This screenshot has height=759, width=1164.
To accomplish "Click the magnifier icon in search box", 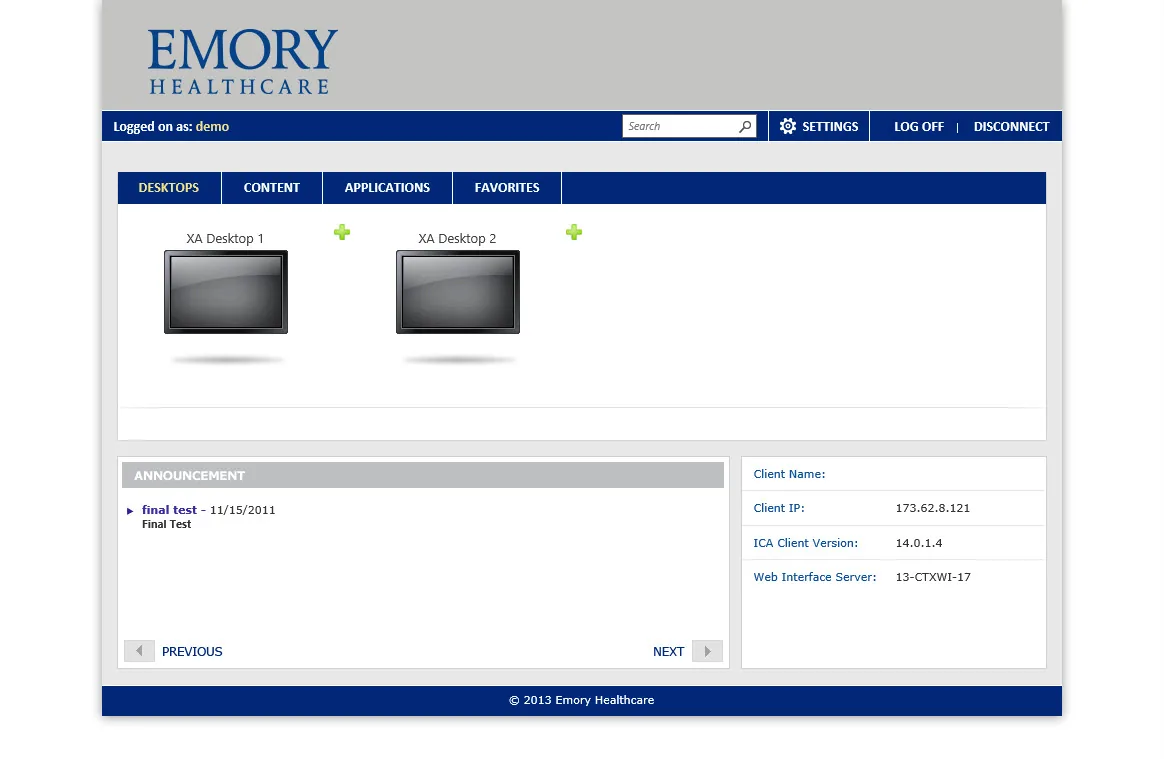I will [745, 126].
